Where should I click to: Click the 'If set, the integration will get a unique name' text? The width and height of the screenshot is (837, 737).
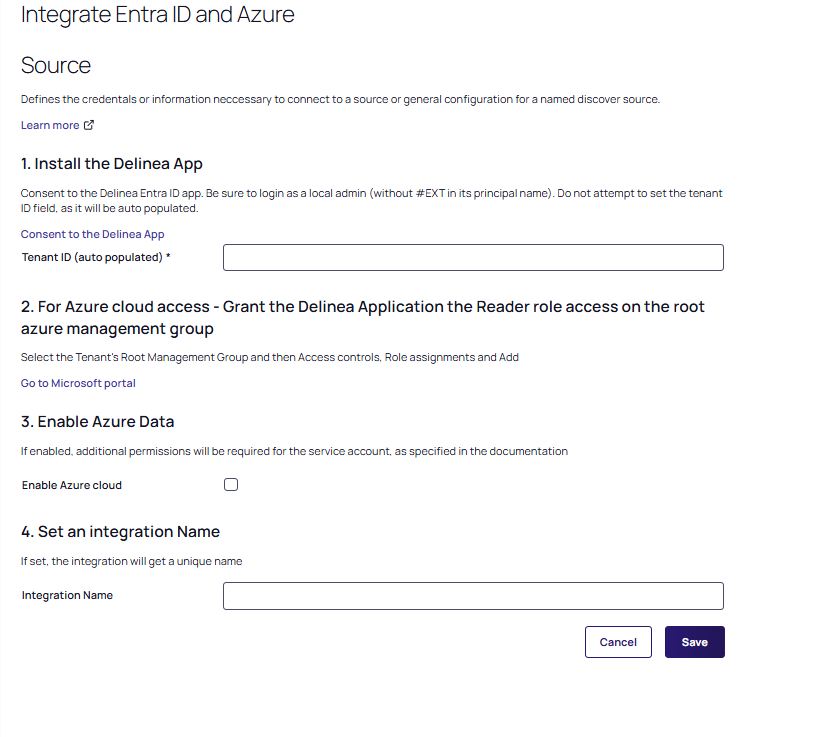(131, 561)
